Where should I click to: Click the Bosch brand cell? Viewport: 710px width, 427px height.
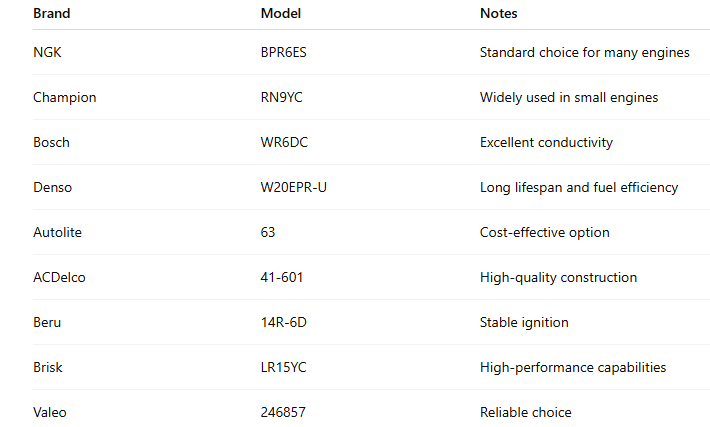[51, 142]
